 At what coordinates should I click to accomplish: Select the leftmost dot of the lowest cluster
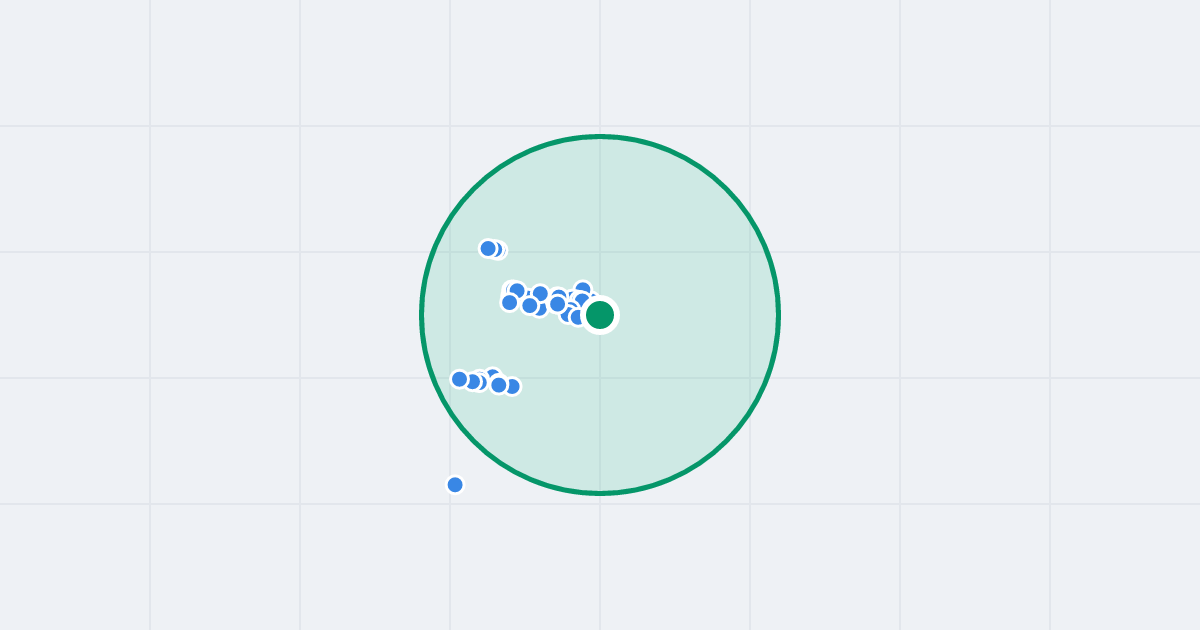(460, 379)
